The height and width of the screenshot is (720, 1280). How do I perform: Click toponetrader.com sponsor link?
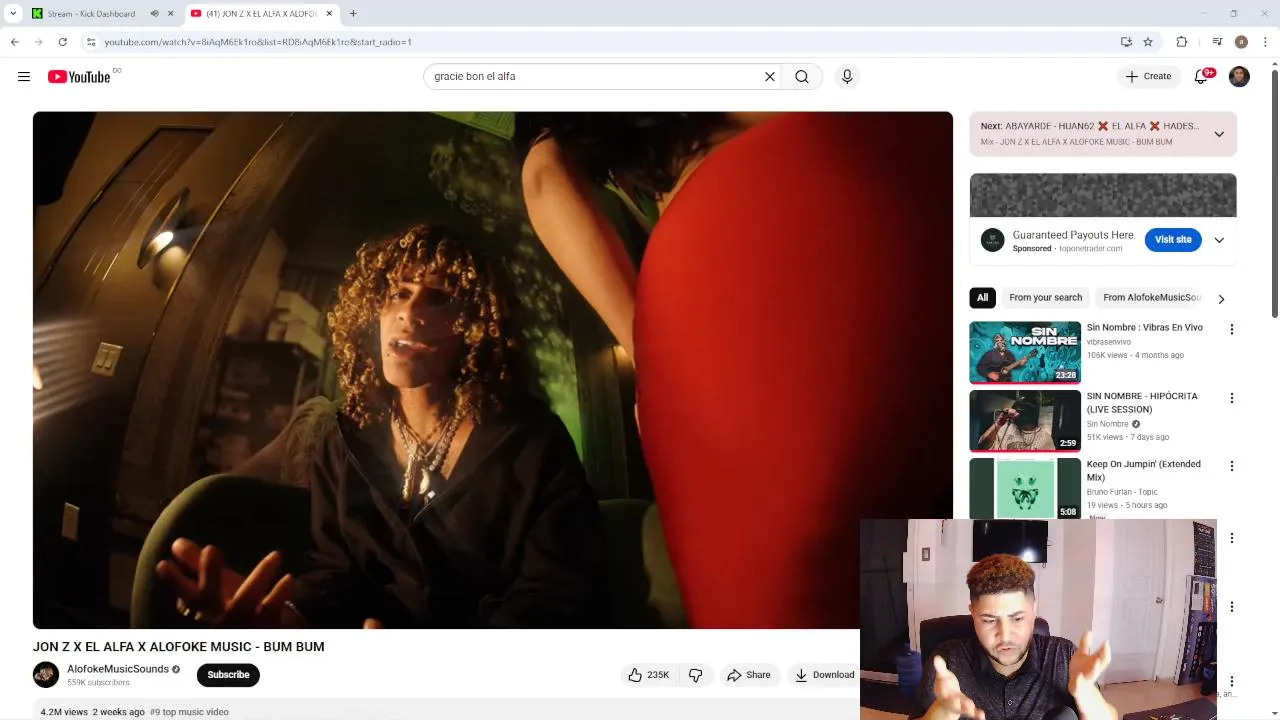[1090, 248]
